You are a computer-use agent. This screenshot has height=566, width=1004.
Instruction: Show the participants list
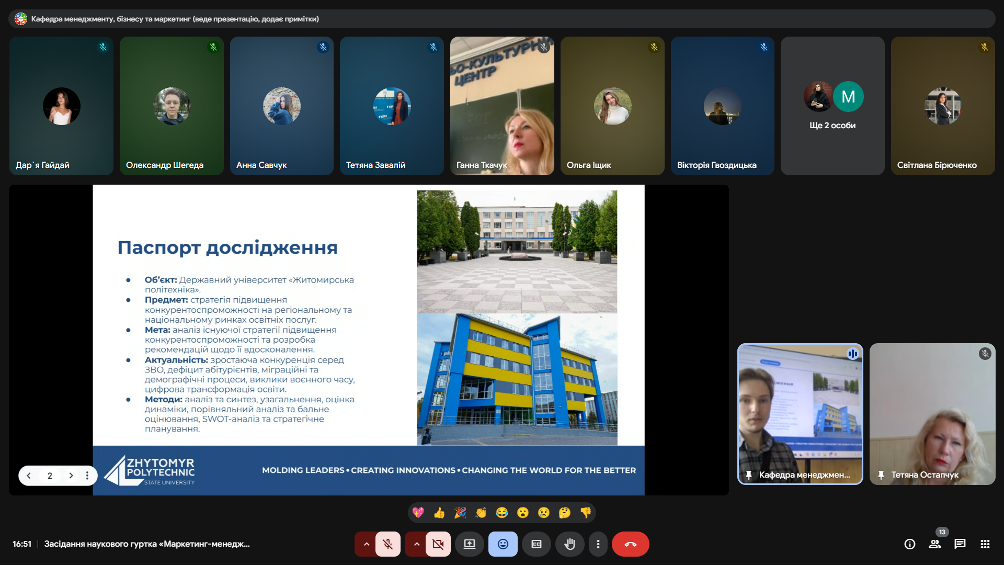tap(934, 544)
